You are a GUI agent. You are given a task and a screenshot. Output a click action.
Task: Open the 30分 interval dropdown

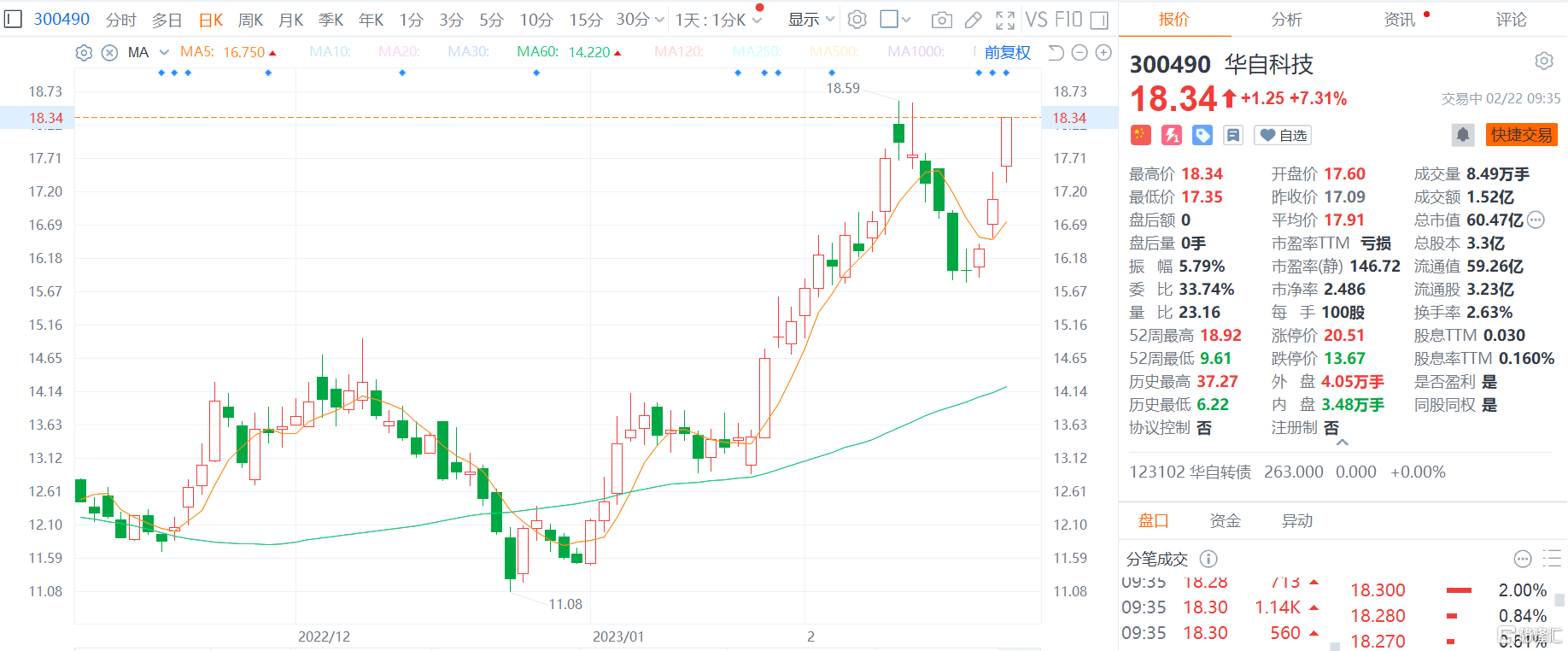click(640, 20)
